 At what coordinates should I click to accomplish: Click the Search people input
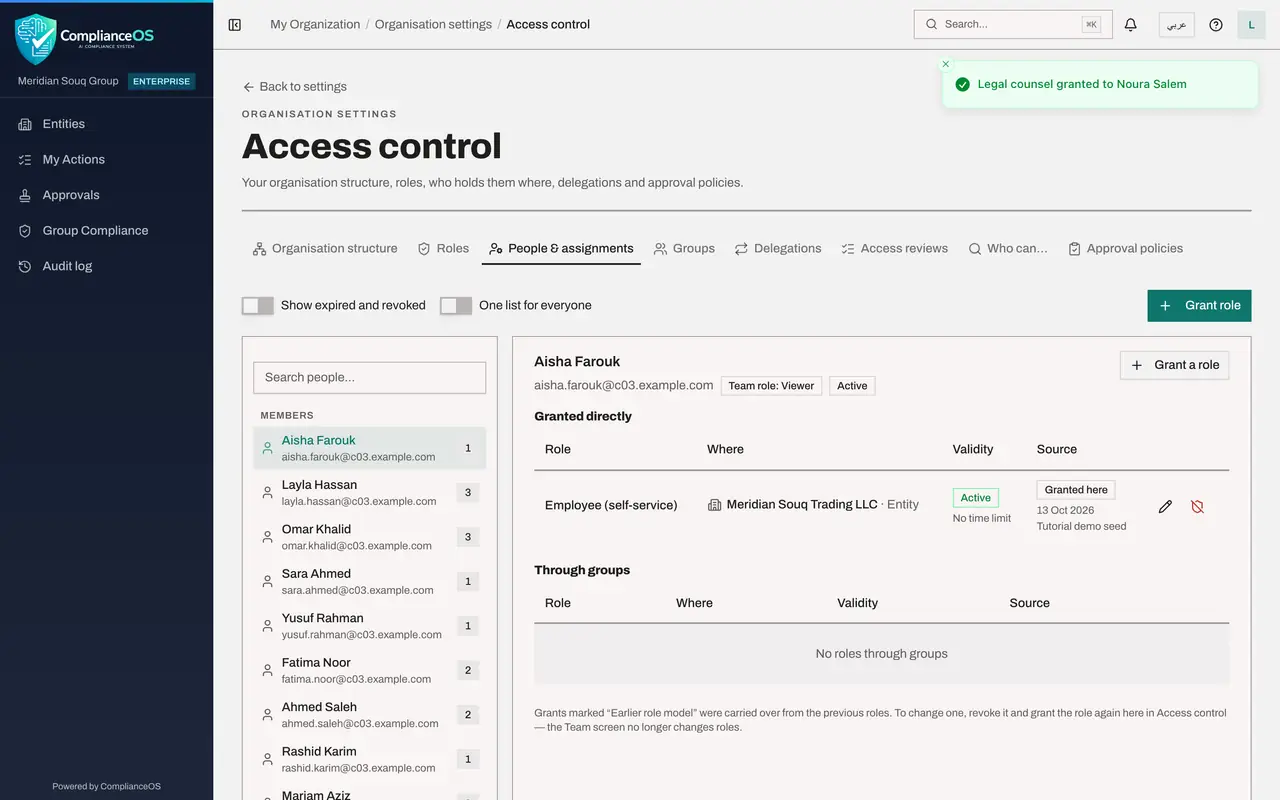(x=370, y=378)
